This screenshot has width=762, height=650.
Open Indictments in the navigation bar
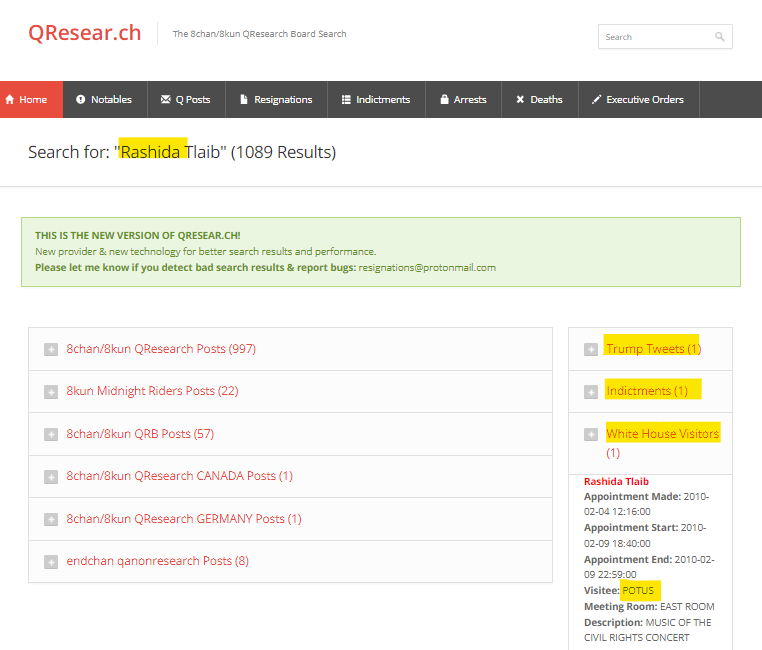[x=377, y=100]
